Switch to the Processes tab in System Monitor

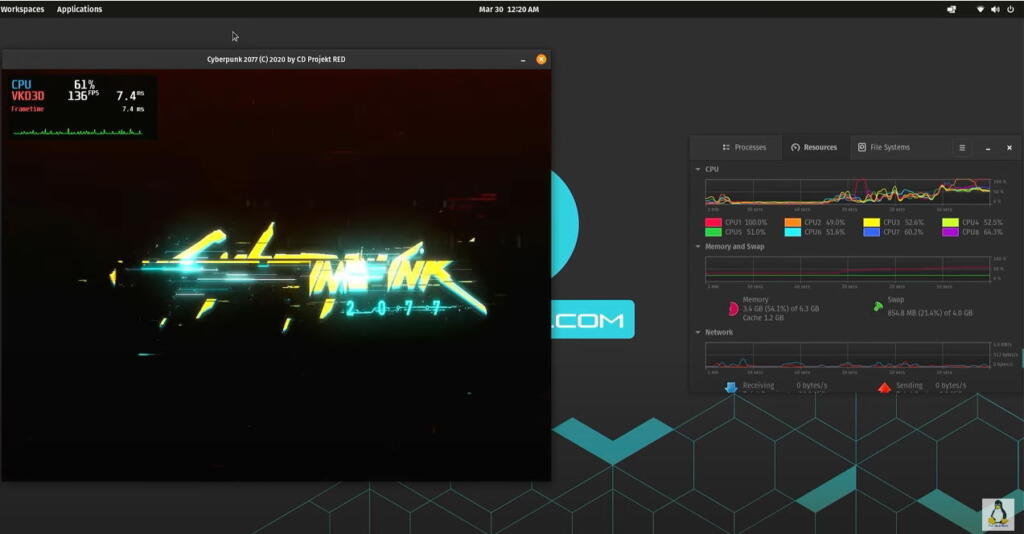point(744,148)
